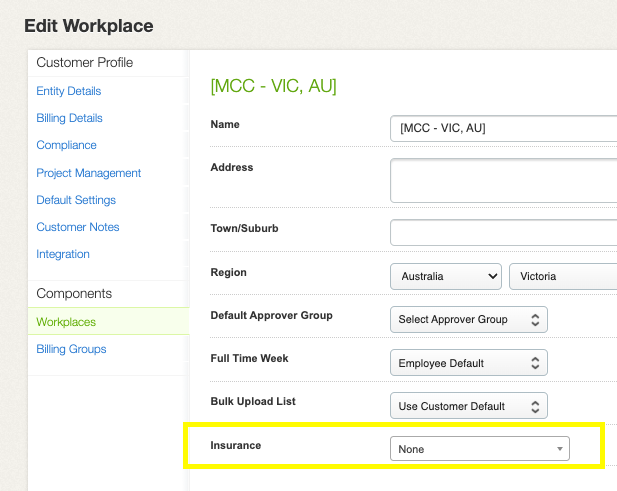Click the Town/Suburb input box
This screenshot has height=491, width=617.
coord(503,233)
